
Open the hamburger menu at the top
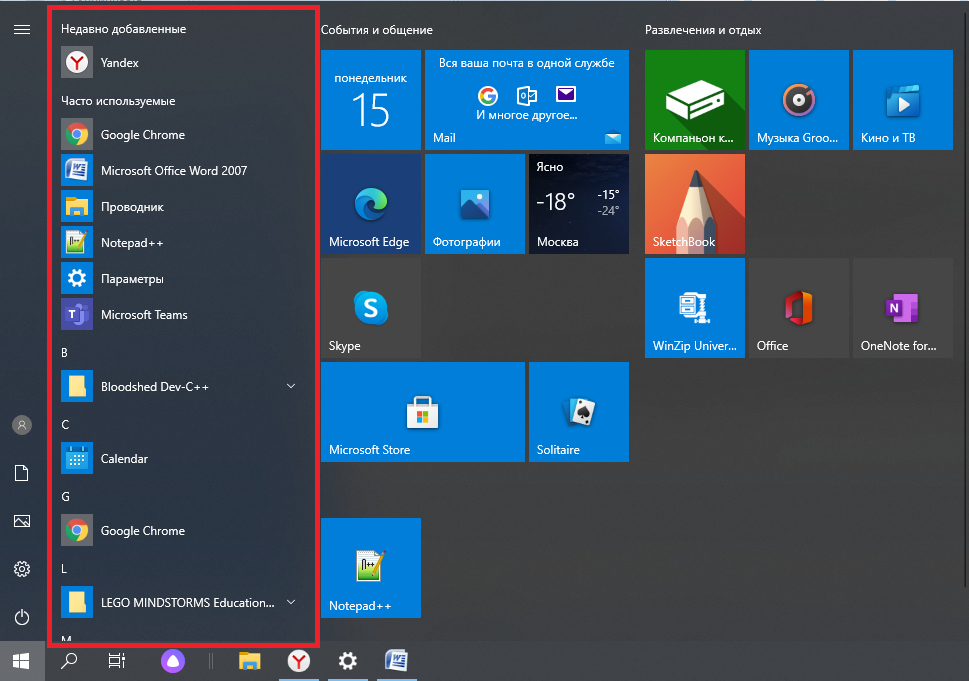click(22, 30)
